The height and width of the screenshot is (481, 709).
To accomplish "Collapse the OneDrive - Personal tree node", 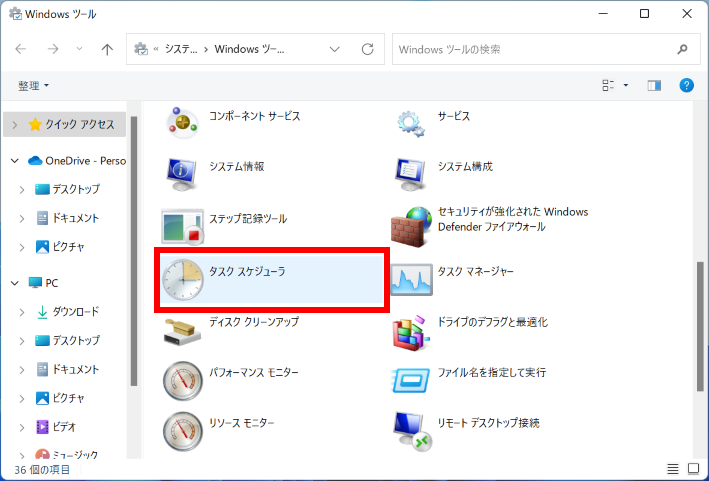I will (x=14, y=160).
